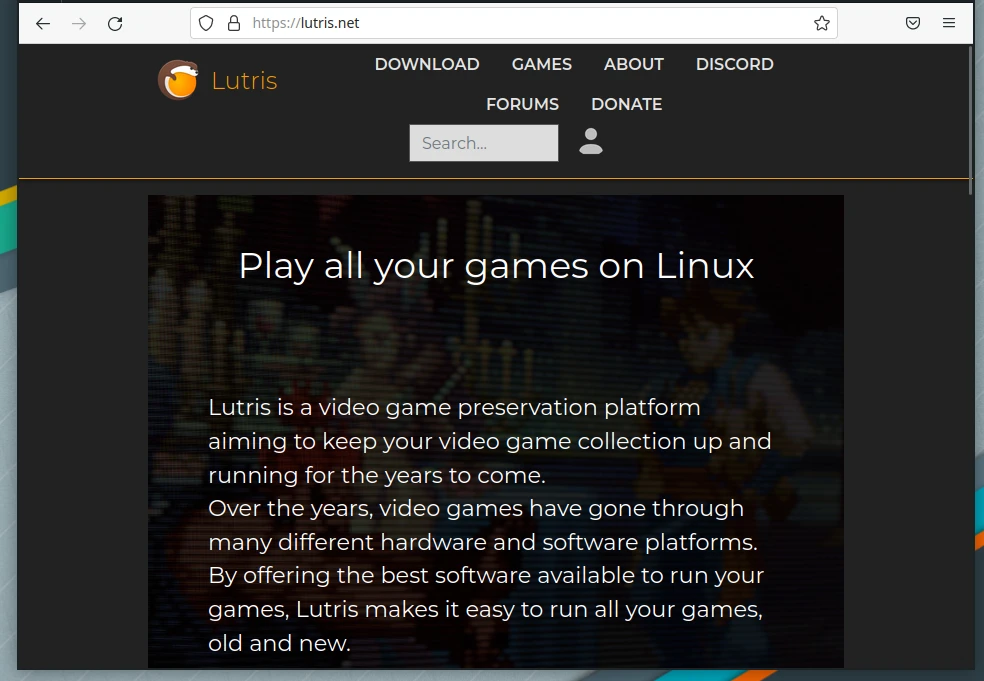Image resolution: width=984 pixels, height=681 pixels.
Task: Click the browser back arrow
Action: (x=43, y=24)
